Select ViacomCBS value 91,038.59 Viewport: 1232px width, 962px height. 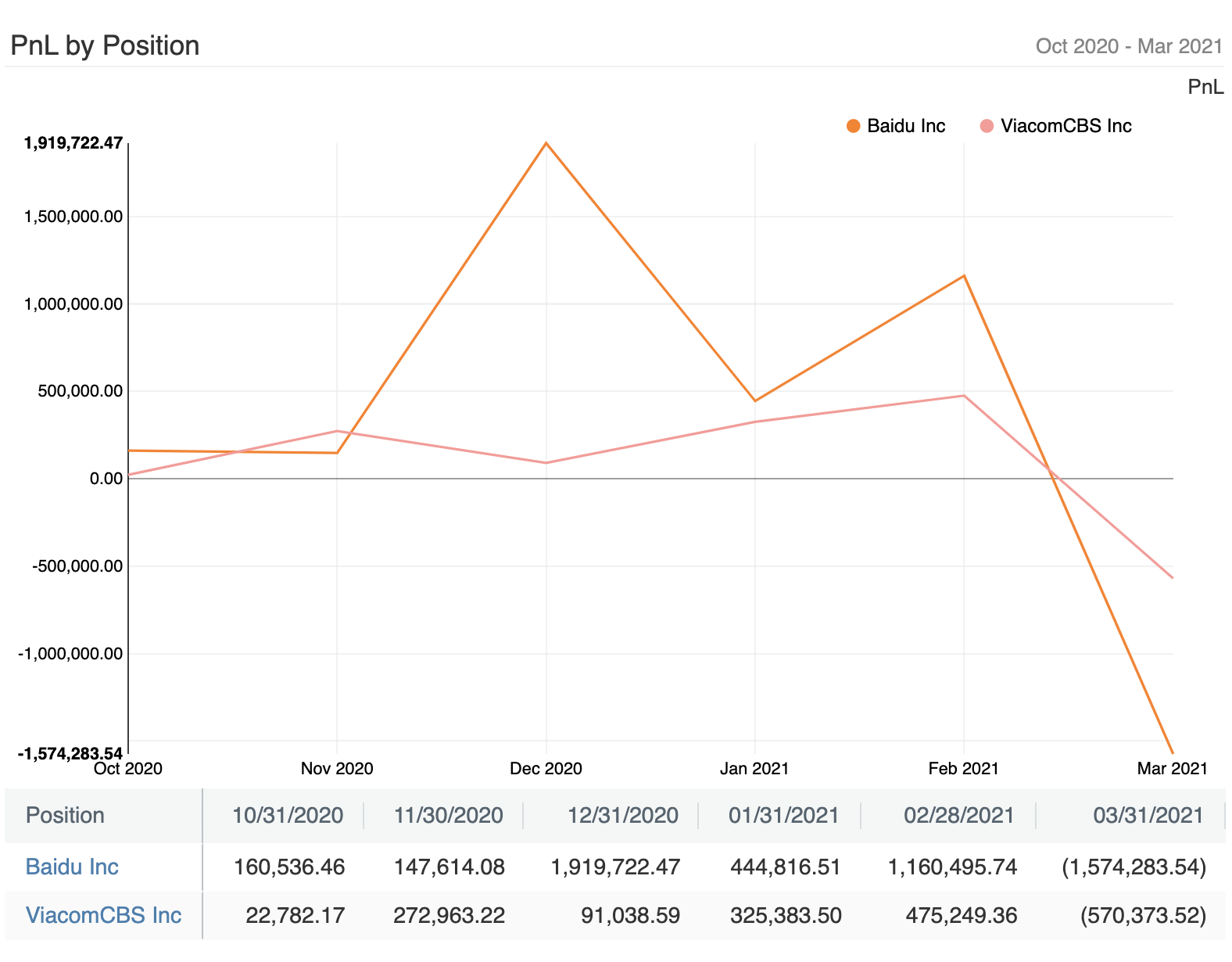pyautogui.click(x=631, y=915)
